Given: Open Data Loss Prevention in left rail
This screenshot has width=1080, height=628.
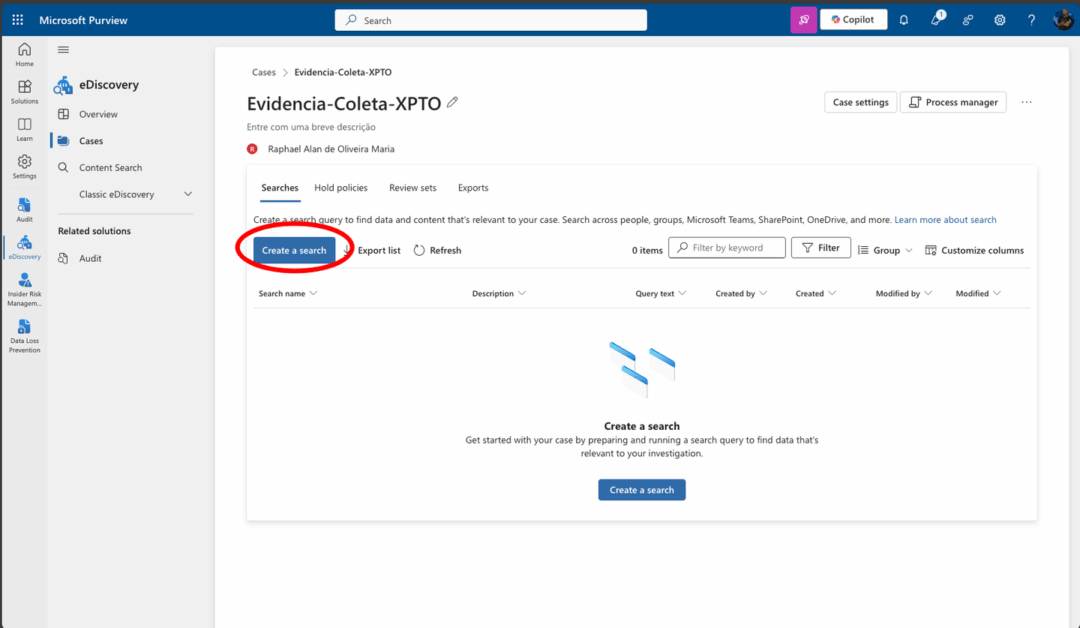Looking at the screenshot, I should point(24,336).
